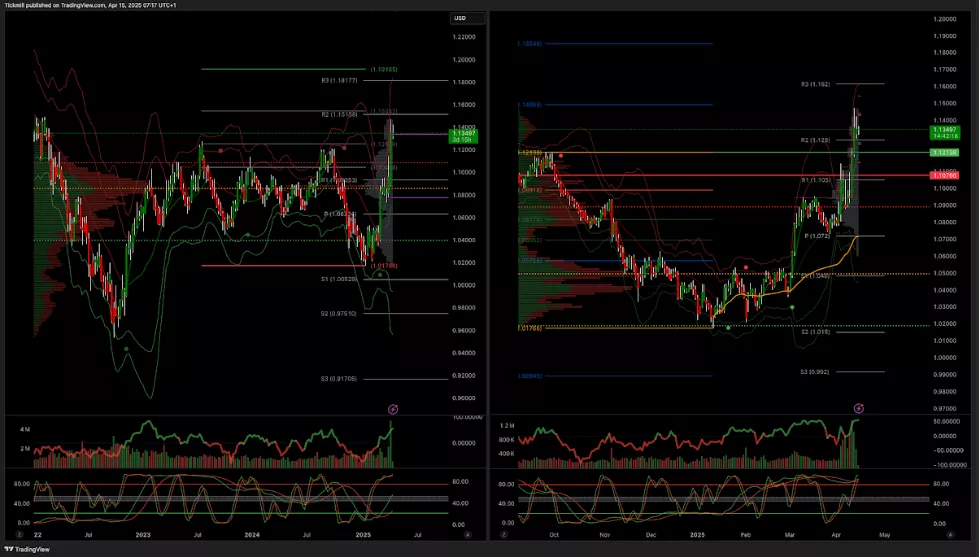
Task: Select the S1 (1.00528) pivot label
Action: tap(339, 279)
